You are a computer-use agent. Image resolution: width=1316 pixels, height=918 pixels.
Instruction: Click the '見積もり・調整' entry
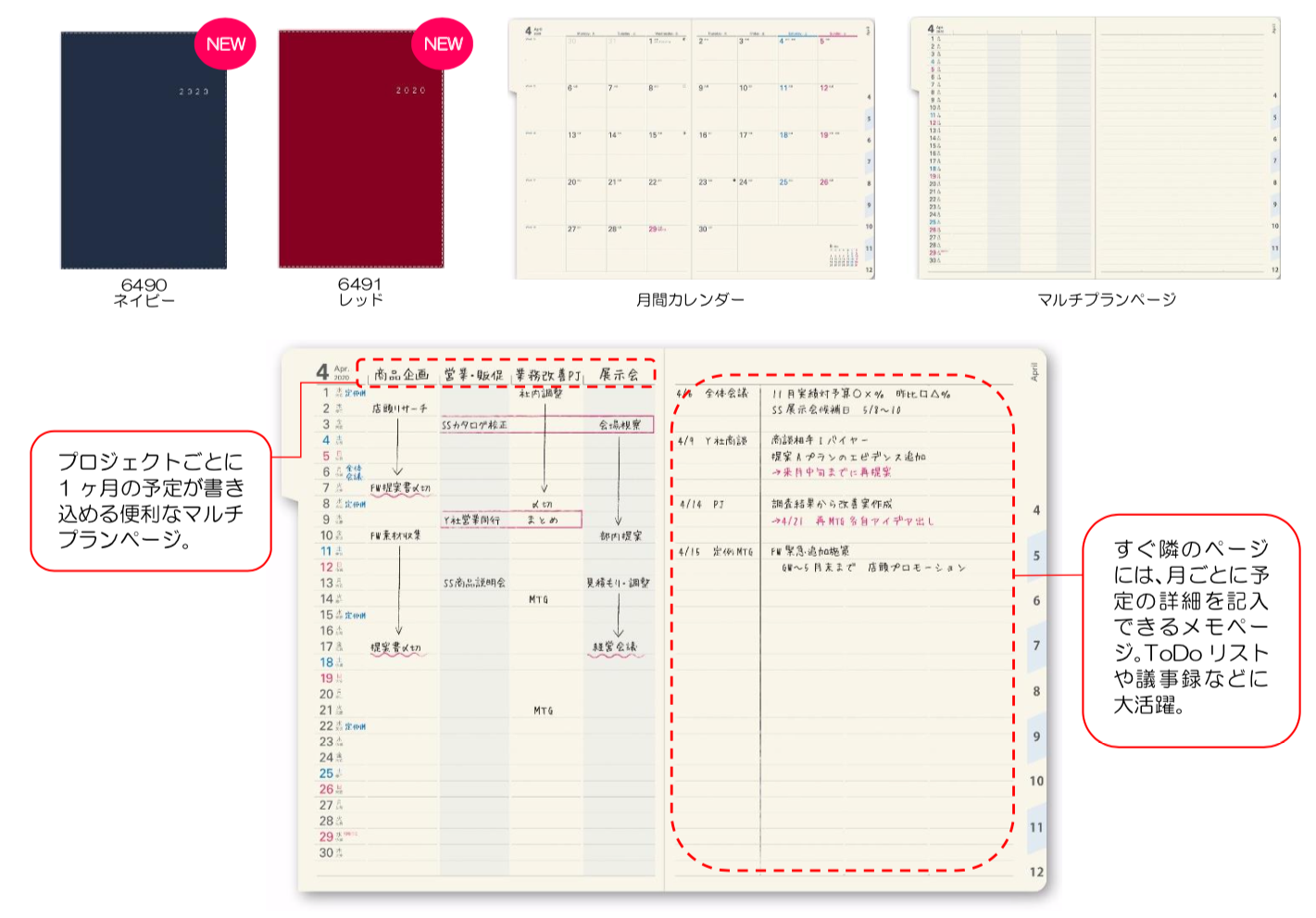point(618,584)
